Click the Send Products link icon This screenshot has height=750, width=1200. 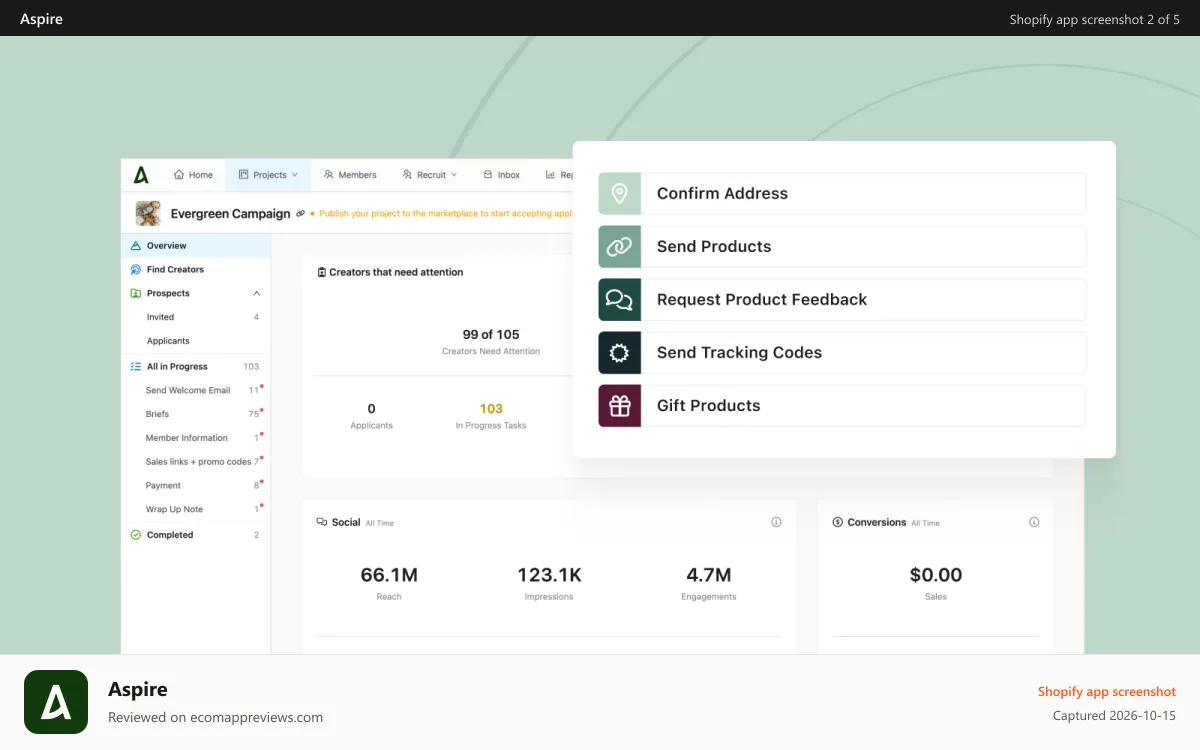(620, 246)
